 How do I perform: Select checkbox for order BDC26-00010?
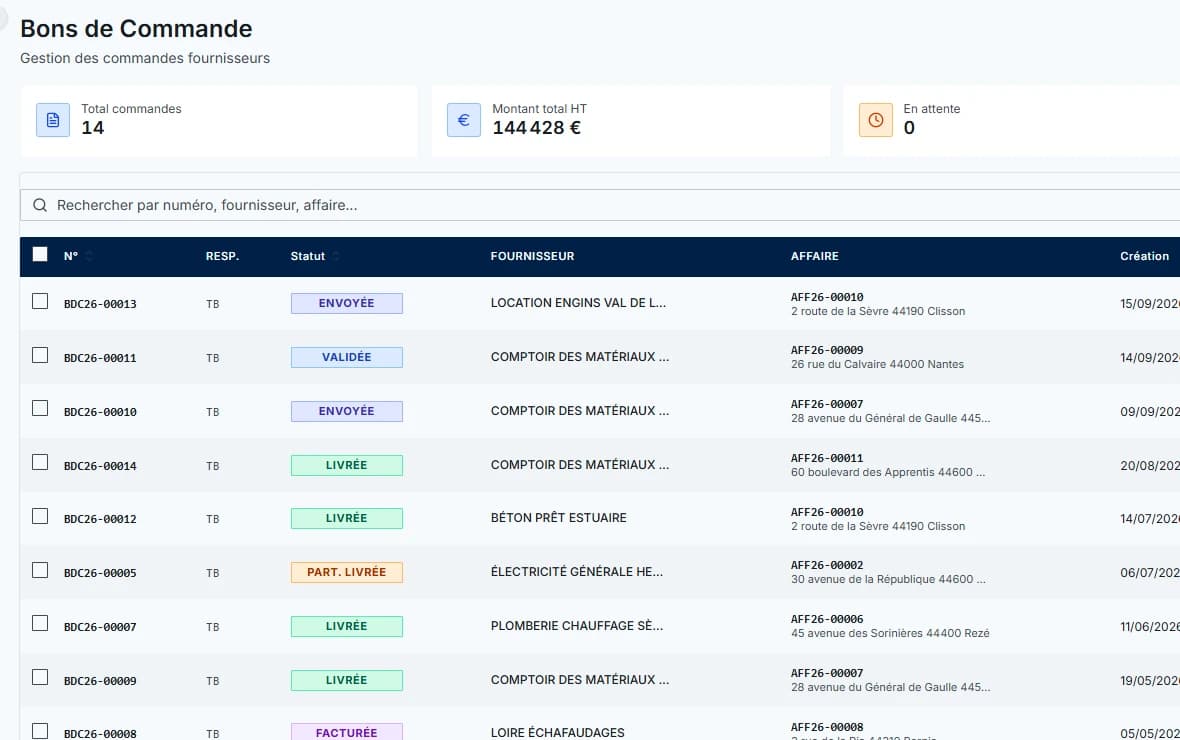(40, 408)
